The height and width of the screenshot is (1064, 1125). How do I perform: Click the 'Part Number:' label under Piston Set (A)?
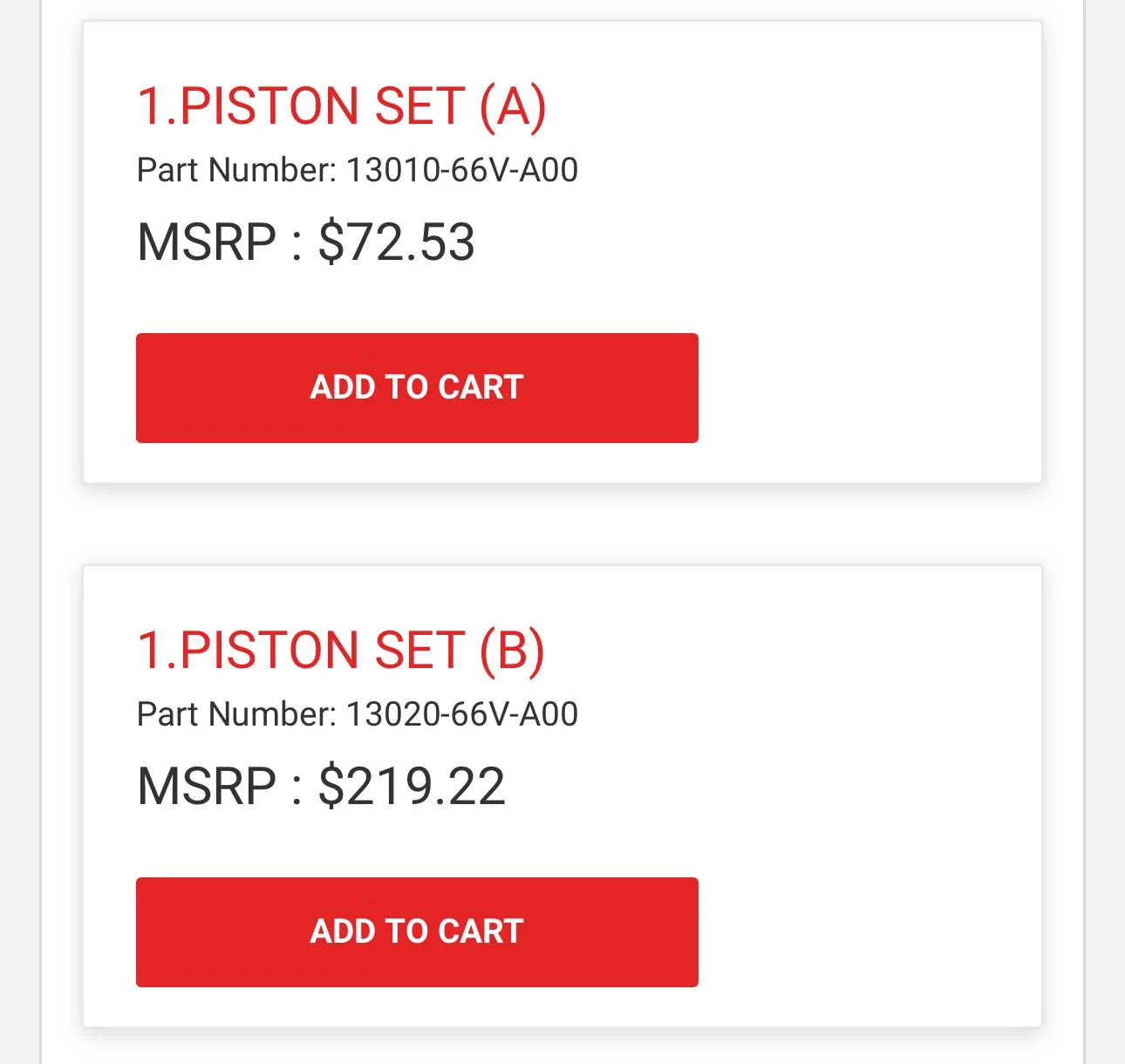[236, 170]
